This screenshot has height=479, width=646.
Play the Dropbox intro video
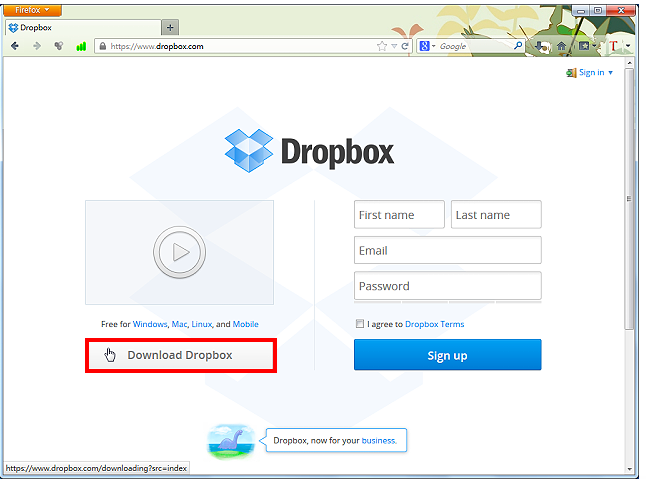(180, 252)
